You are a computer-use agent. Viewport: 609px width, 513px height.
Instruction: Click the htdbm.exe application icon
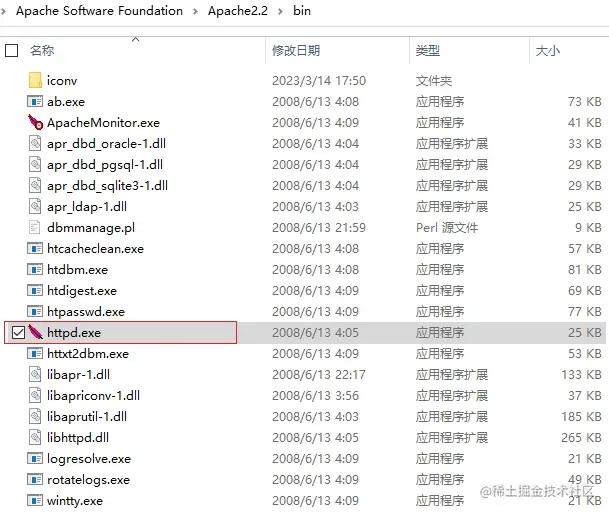[x=35, y=270]
